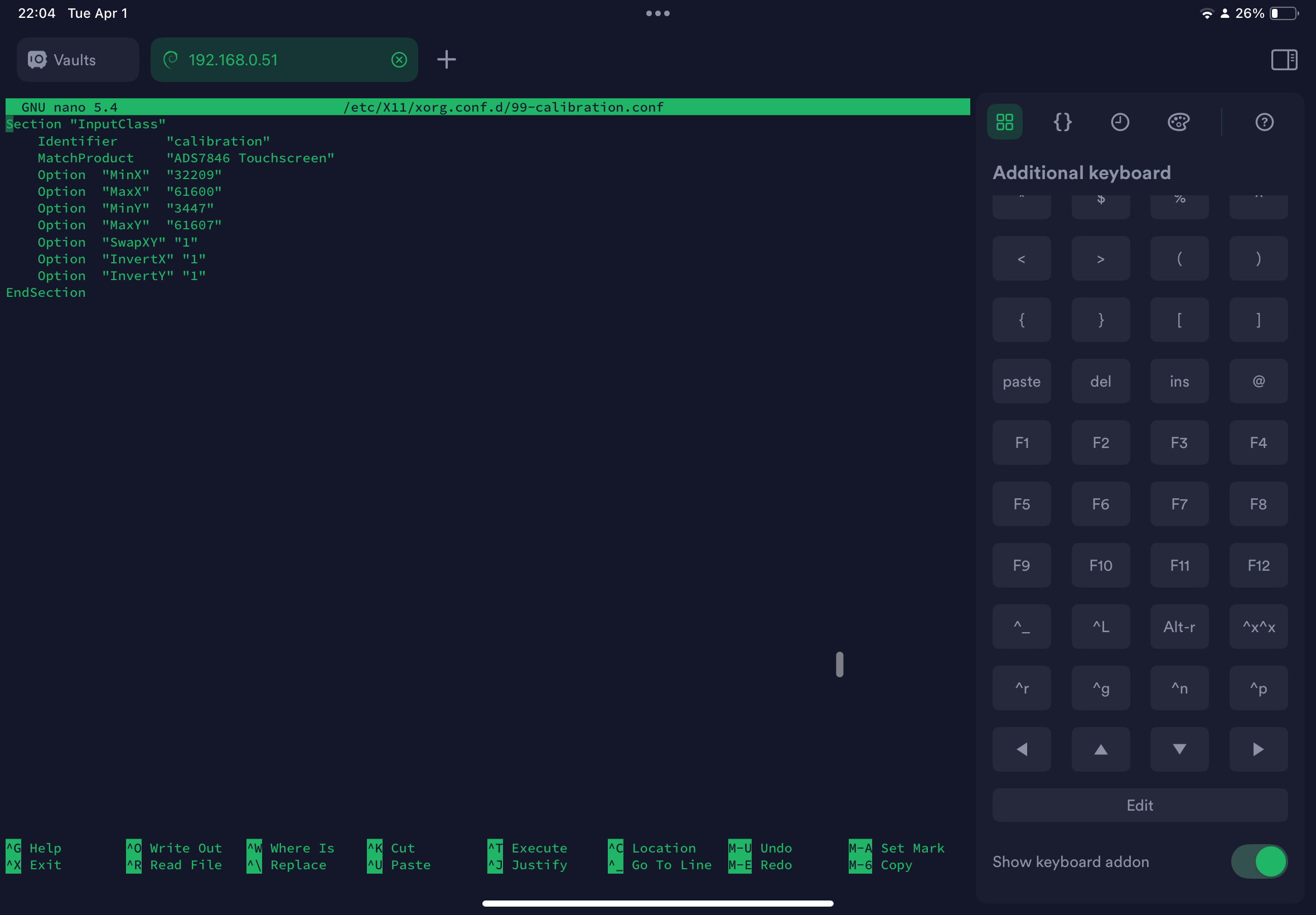Tap the greater-than symbol key

point(1101,258)
